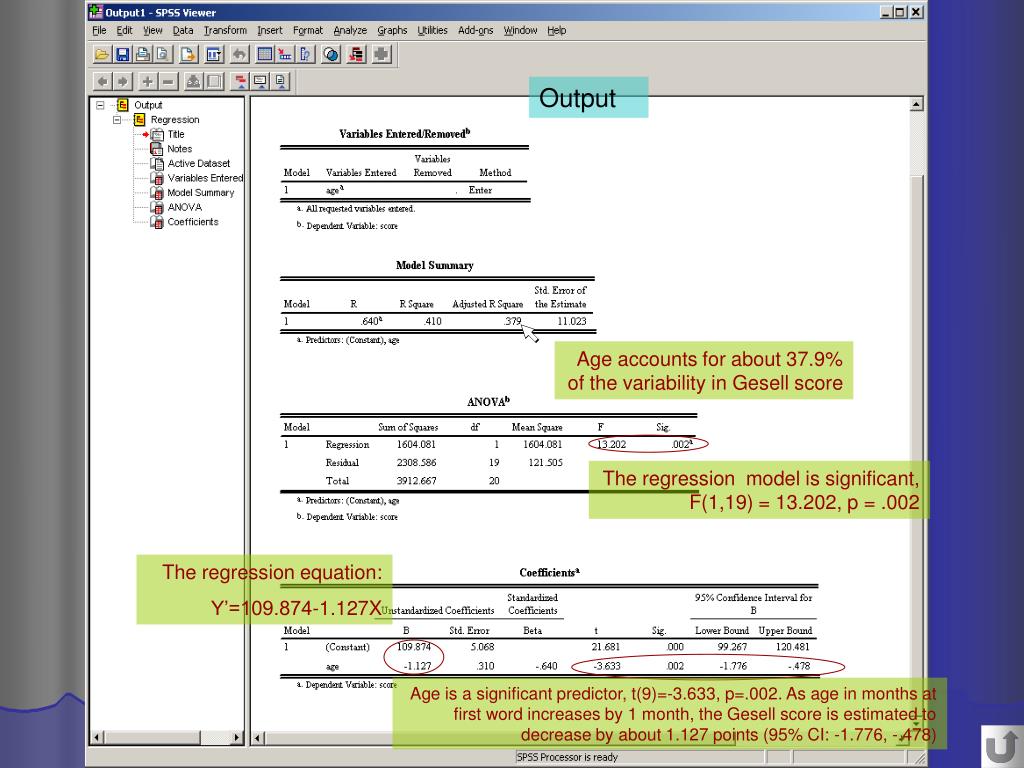This screenshot has width=1024, height=768.
Task: Open the Utilities menu
Action: 432,30
